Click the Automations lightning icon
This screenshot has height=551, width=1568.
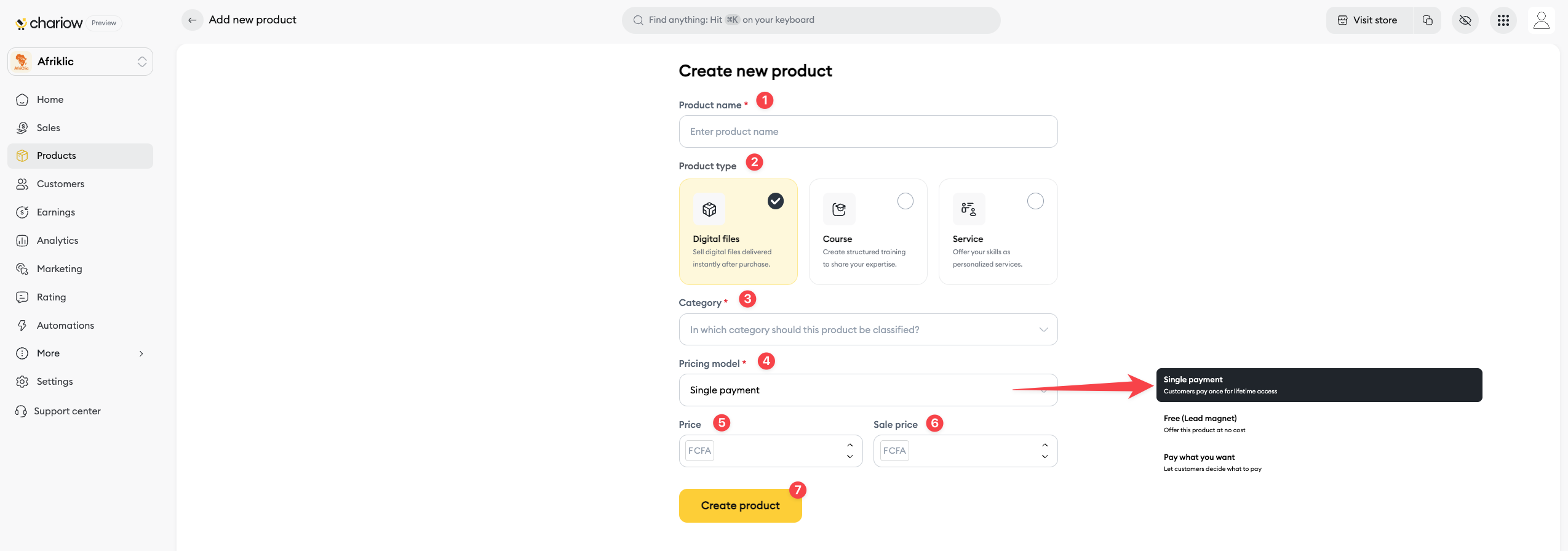click(x=23, y=325)
